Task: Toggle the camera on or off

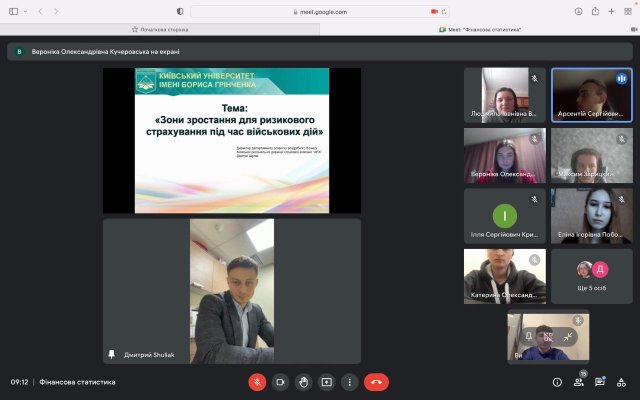Action: tap(280, 381)
